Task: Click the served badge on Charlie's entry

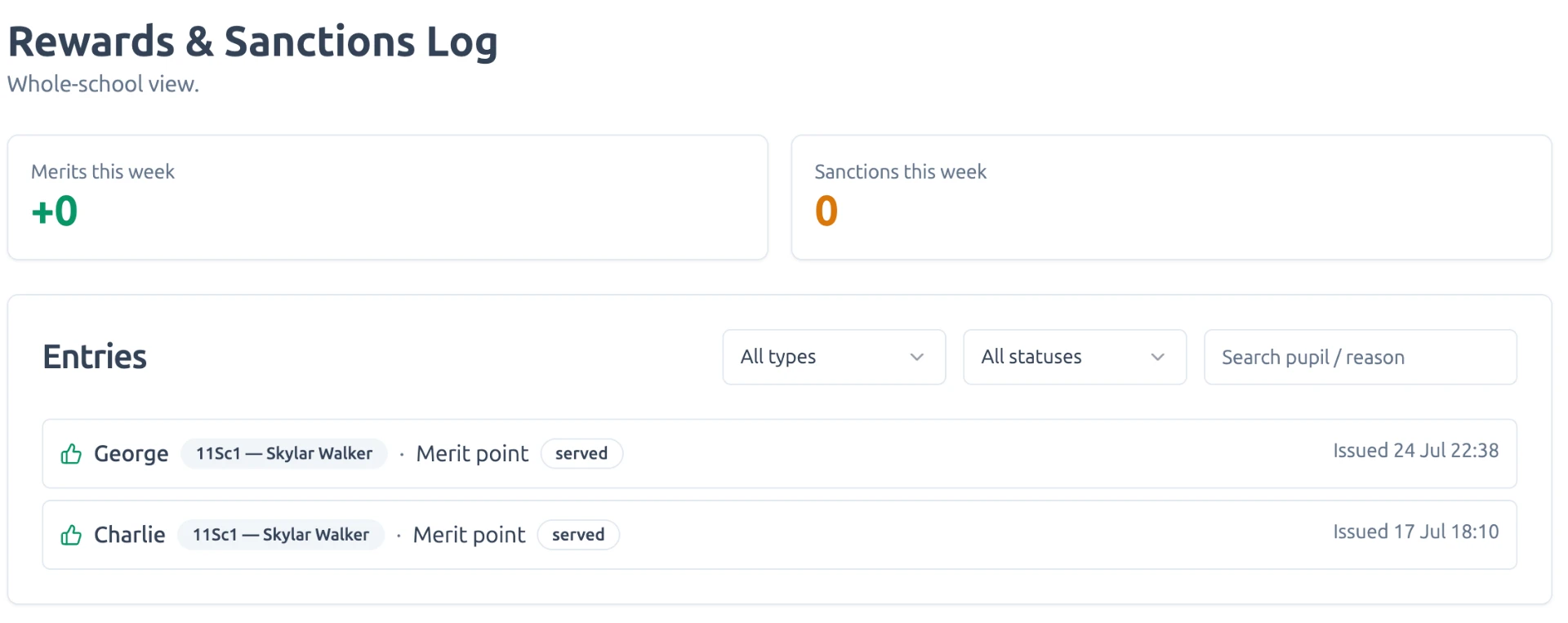Action: (x=578, y=535)
